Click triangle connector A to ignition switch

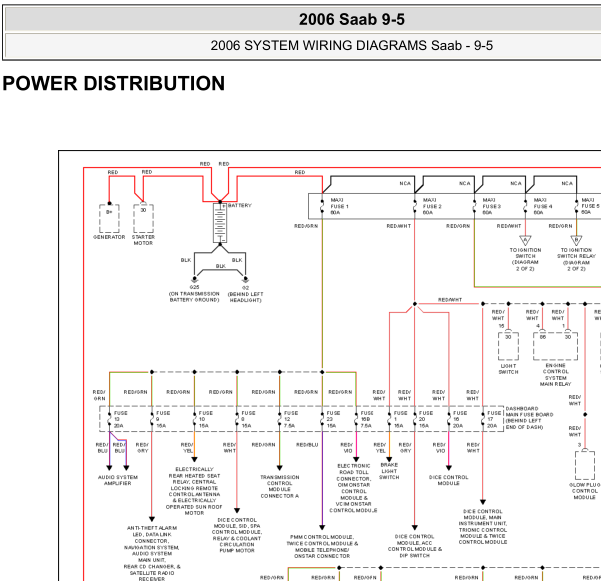525,240
